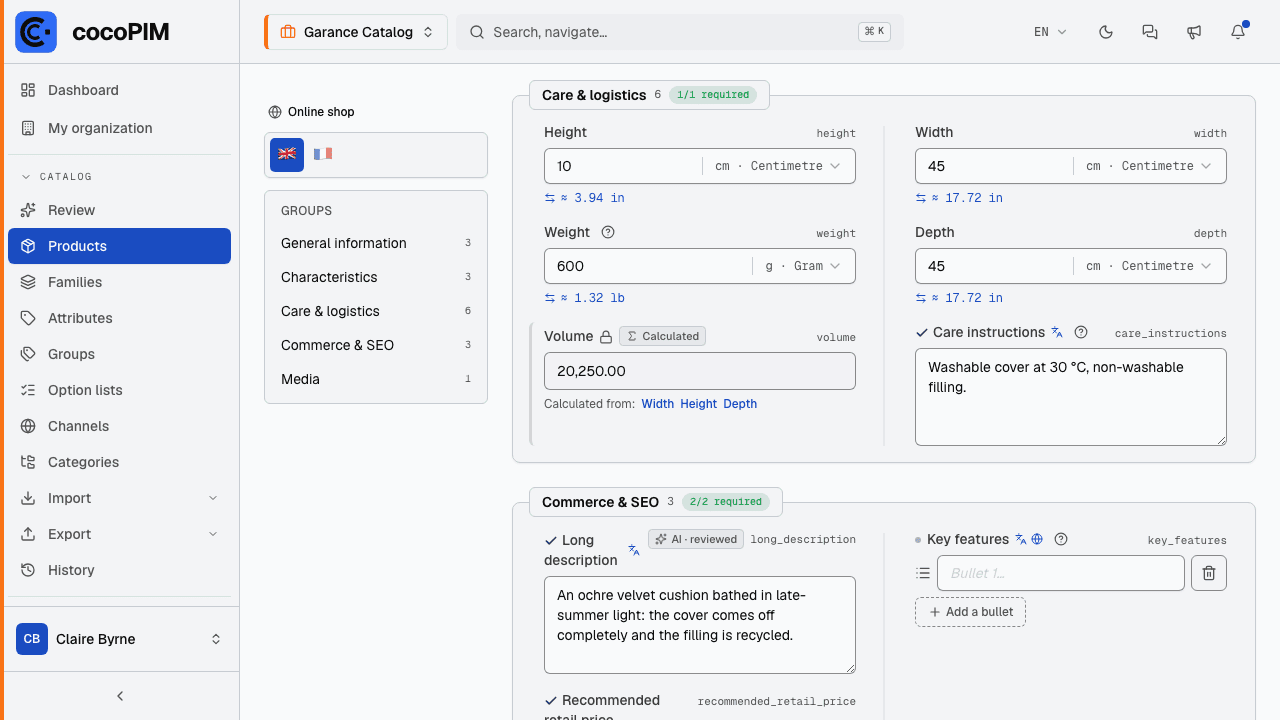
Task: Click the Height unit conversion icon
Action: 550,198
